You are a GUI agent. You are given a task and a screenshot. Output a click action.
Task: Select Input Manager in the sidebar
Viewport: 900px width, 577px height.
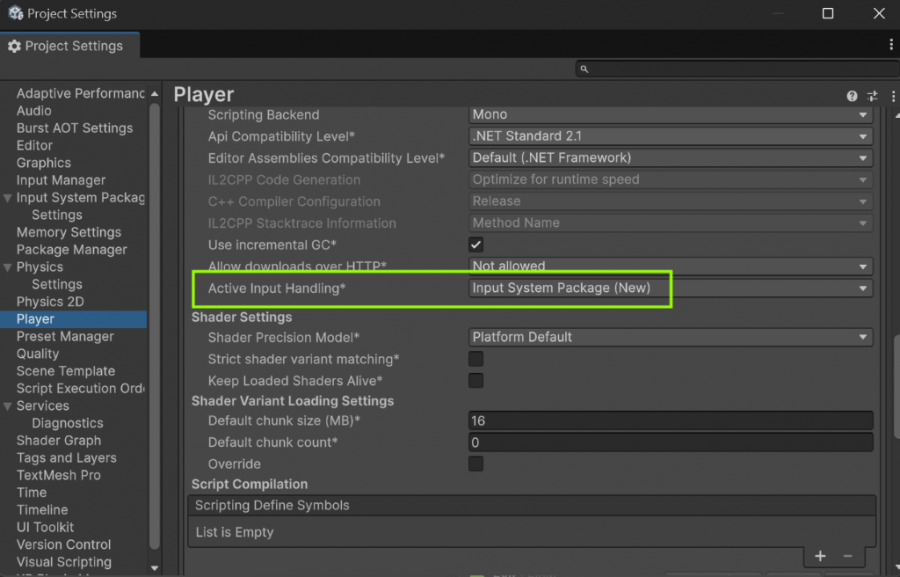(x=61, y=180)
